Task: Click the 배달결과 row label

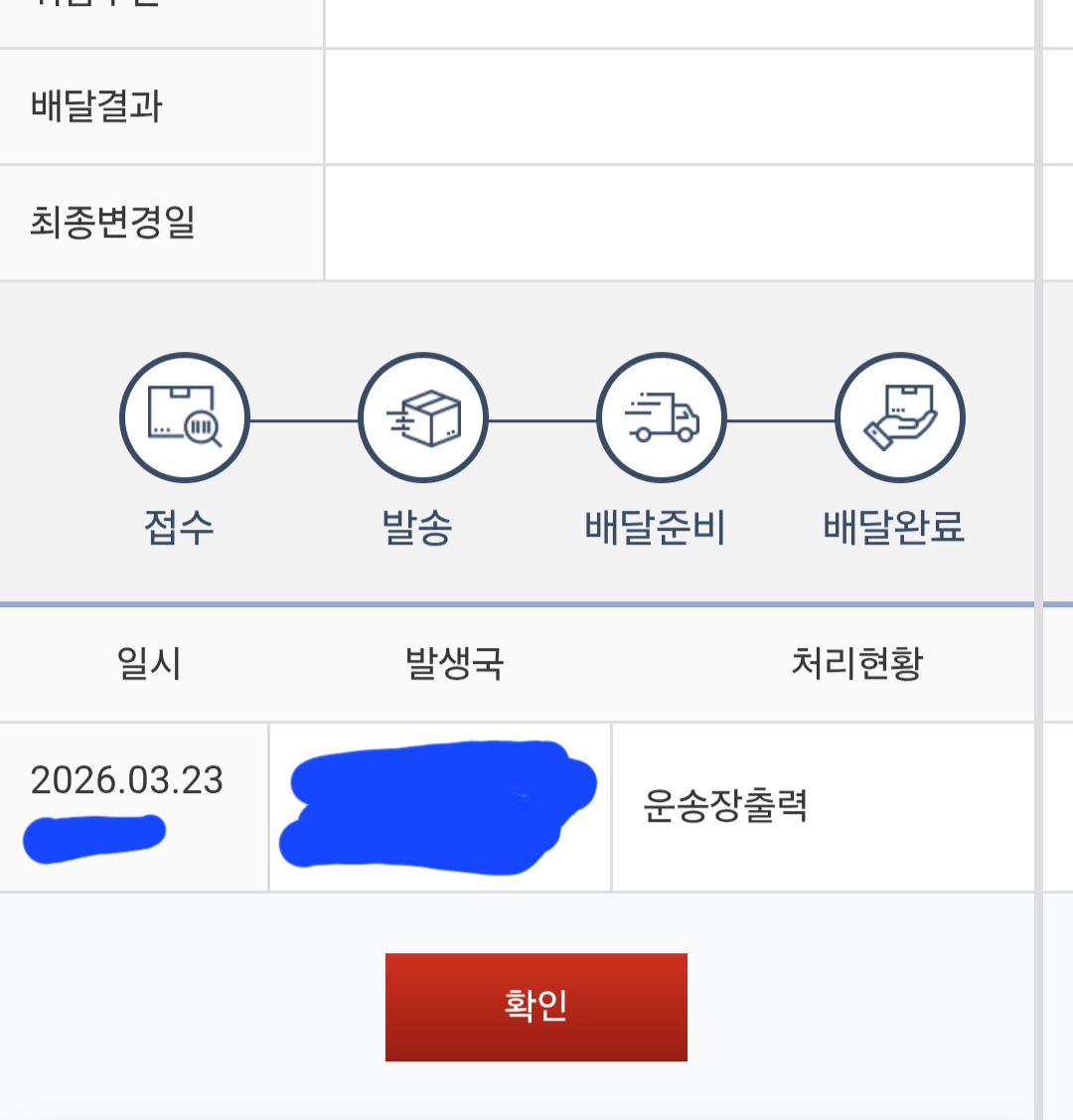Action: [96, 106]
